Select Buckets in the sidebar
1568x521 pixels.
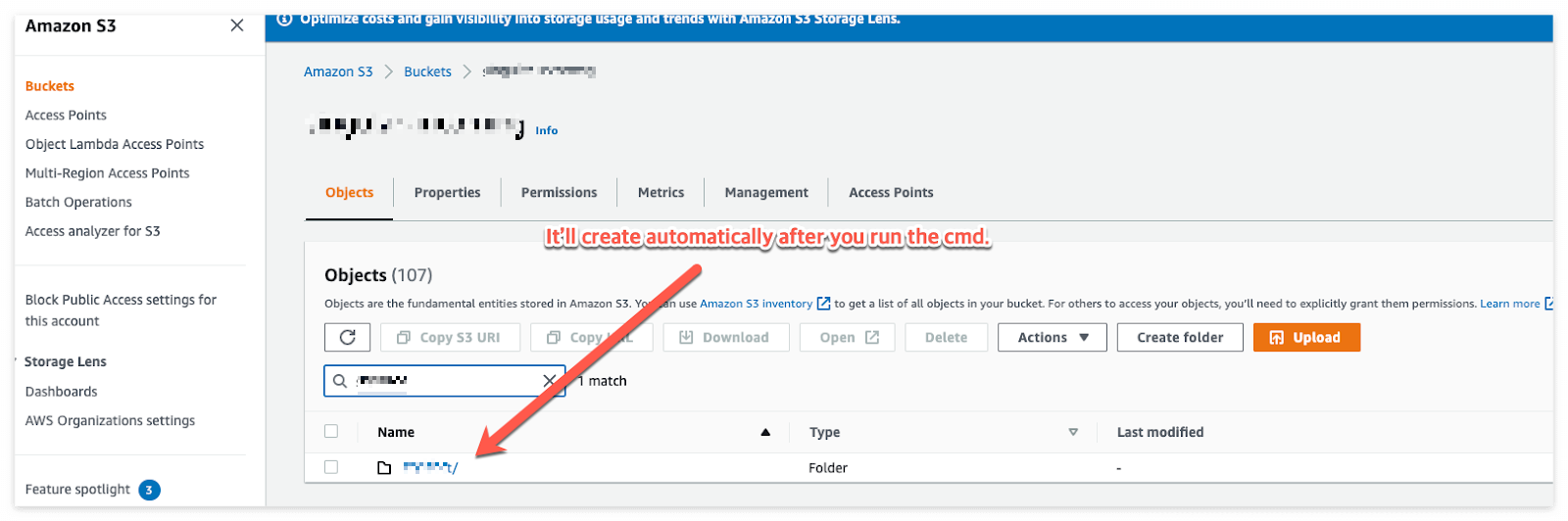point(50,86)
